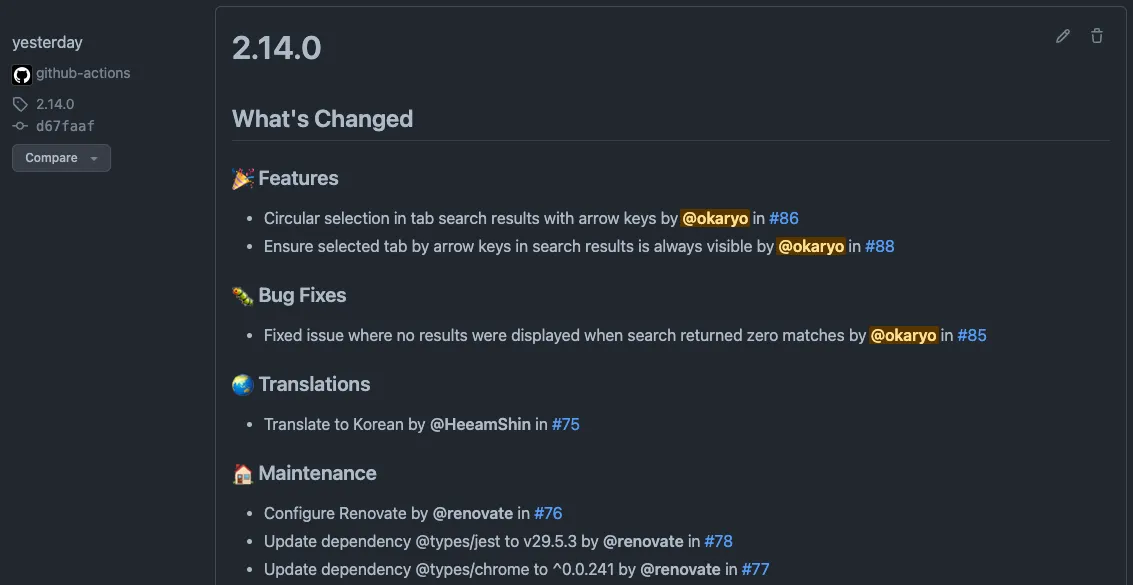This screenshot has width=1133, height=585.
Task: Open pull request #86
Action: (x=784, y=218)
